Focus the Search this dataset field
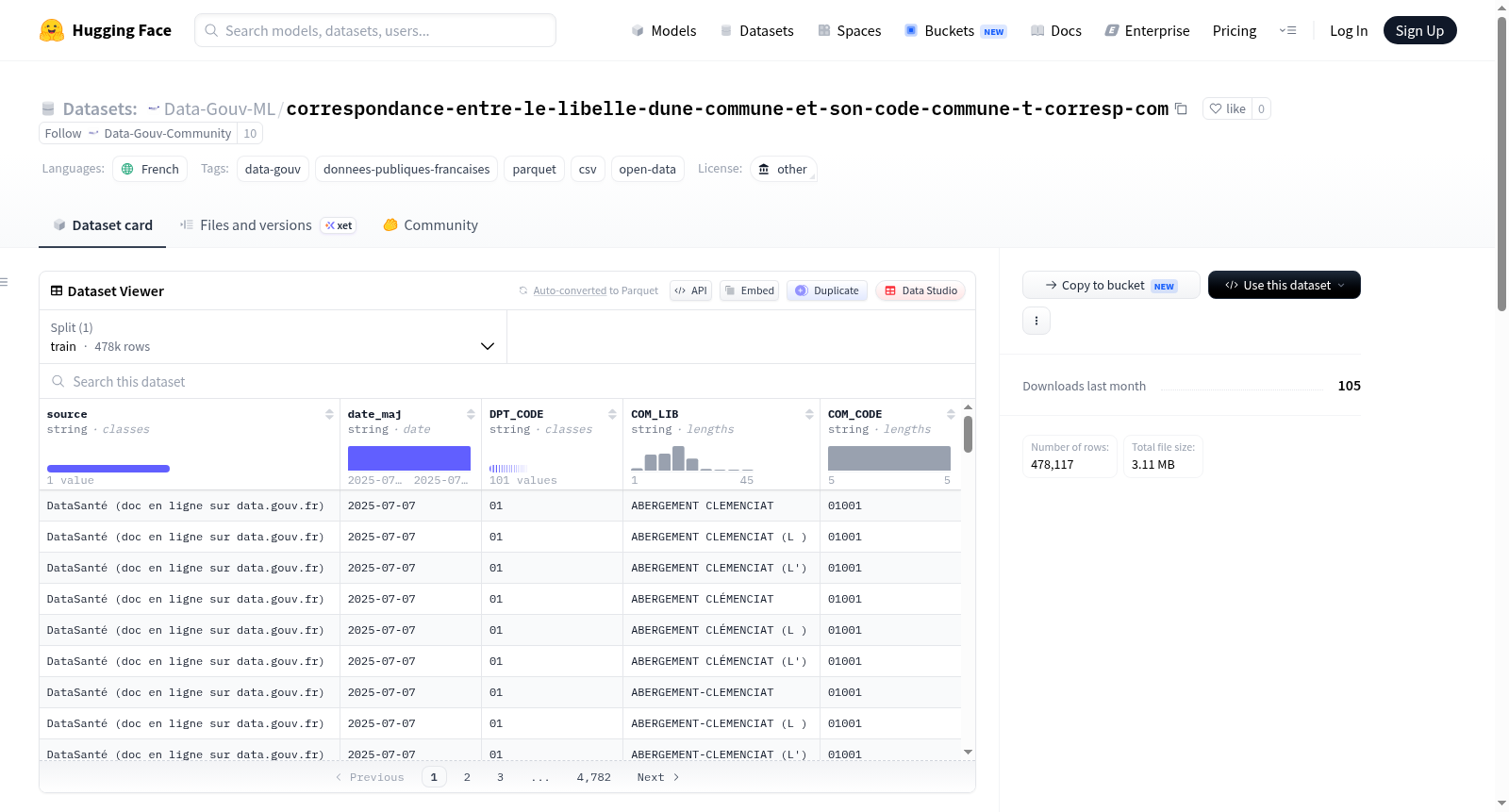 (x=507, y=381)
